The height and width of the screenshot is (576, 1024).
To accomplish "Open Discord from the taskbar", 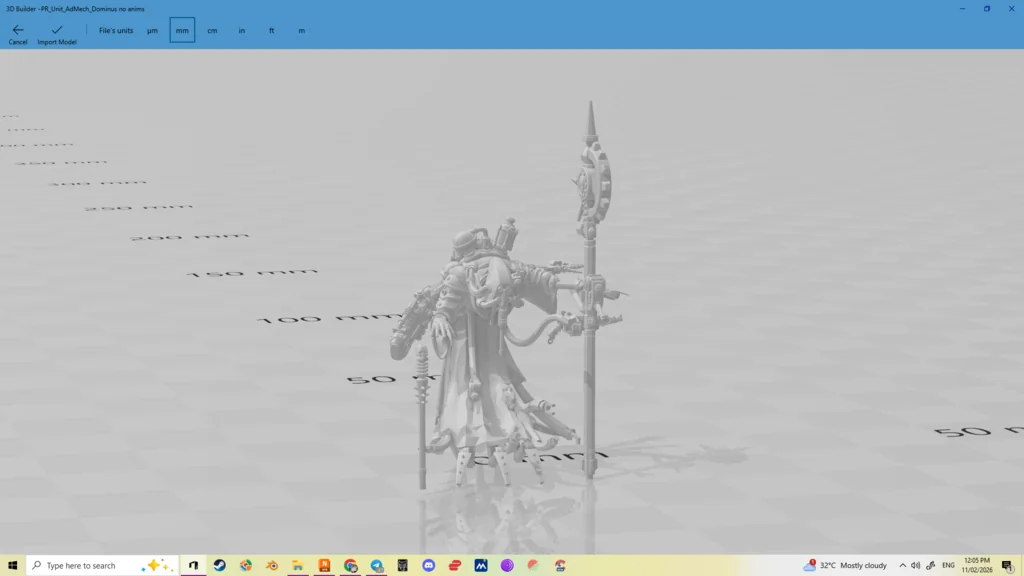I will (429, 565).
